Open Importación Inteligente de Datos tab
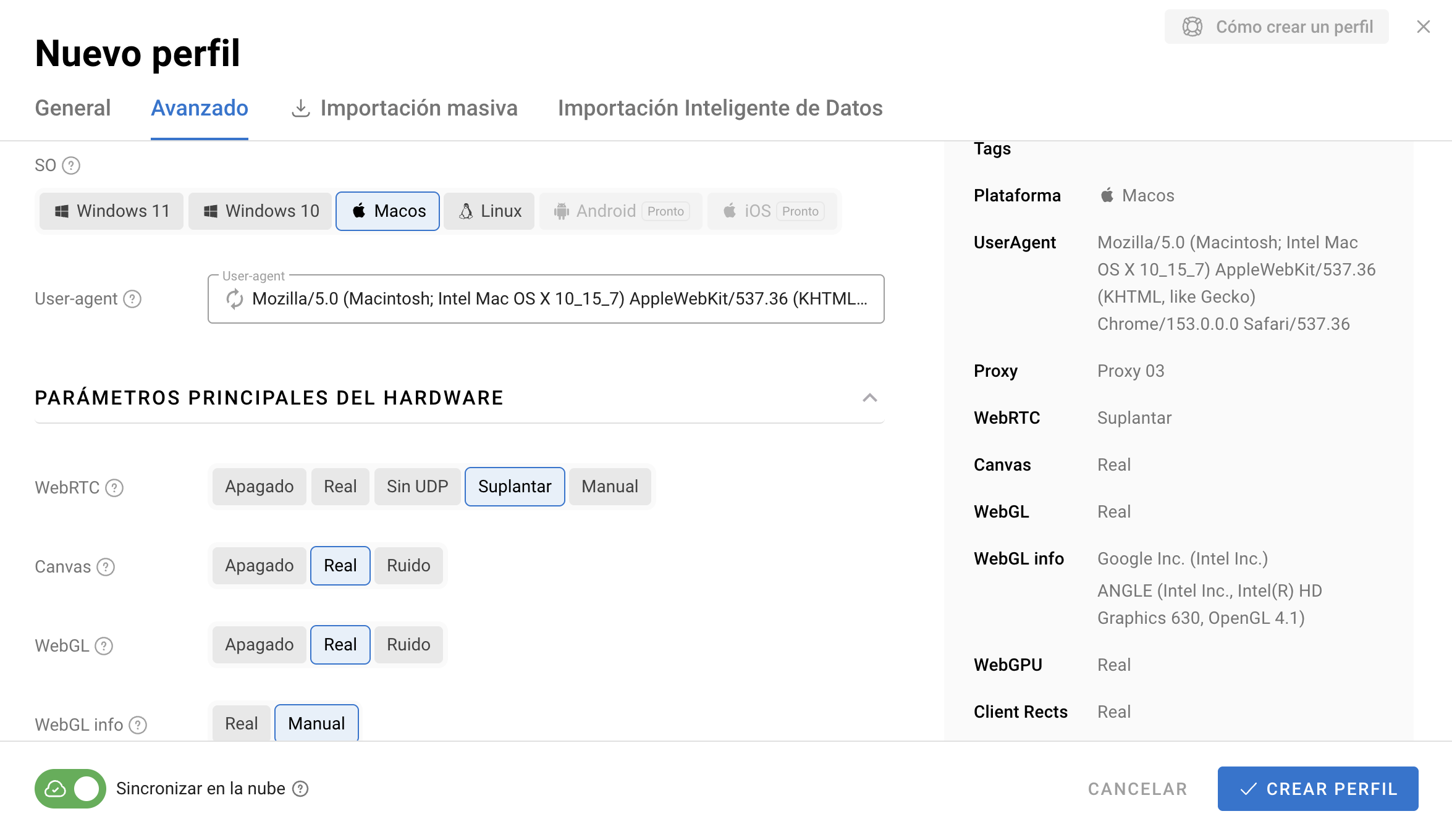Viewport: 1452px width, 840px height. tap(720, 108)
